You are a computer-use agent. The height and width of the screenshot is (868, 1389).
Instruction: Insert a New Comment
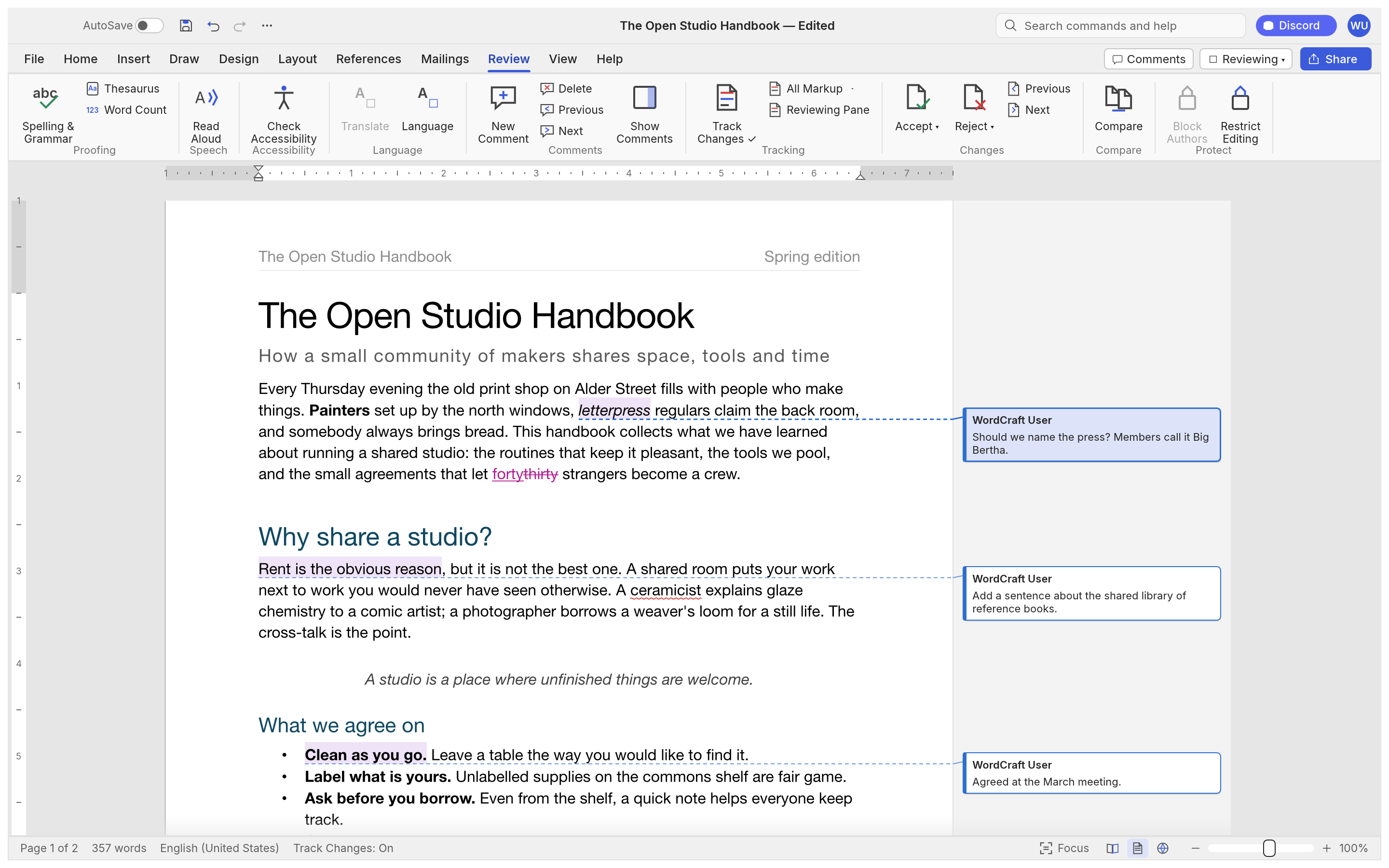pyautogui.click(x=503, y=114)
